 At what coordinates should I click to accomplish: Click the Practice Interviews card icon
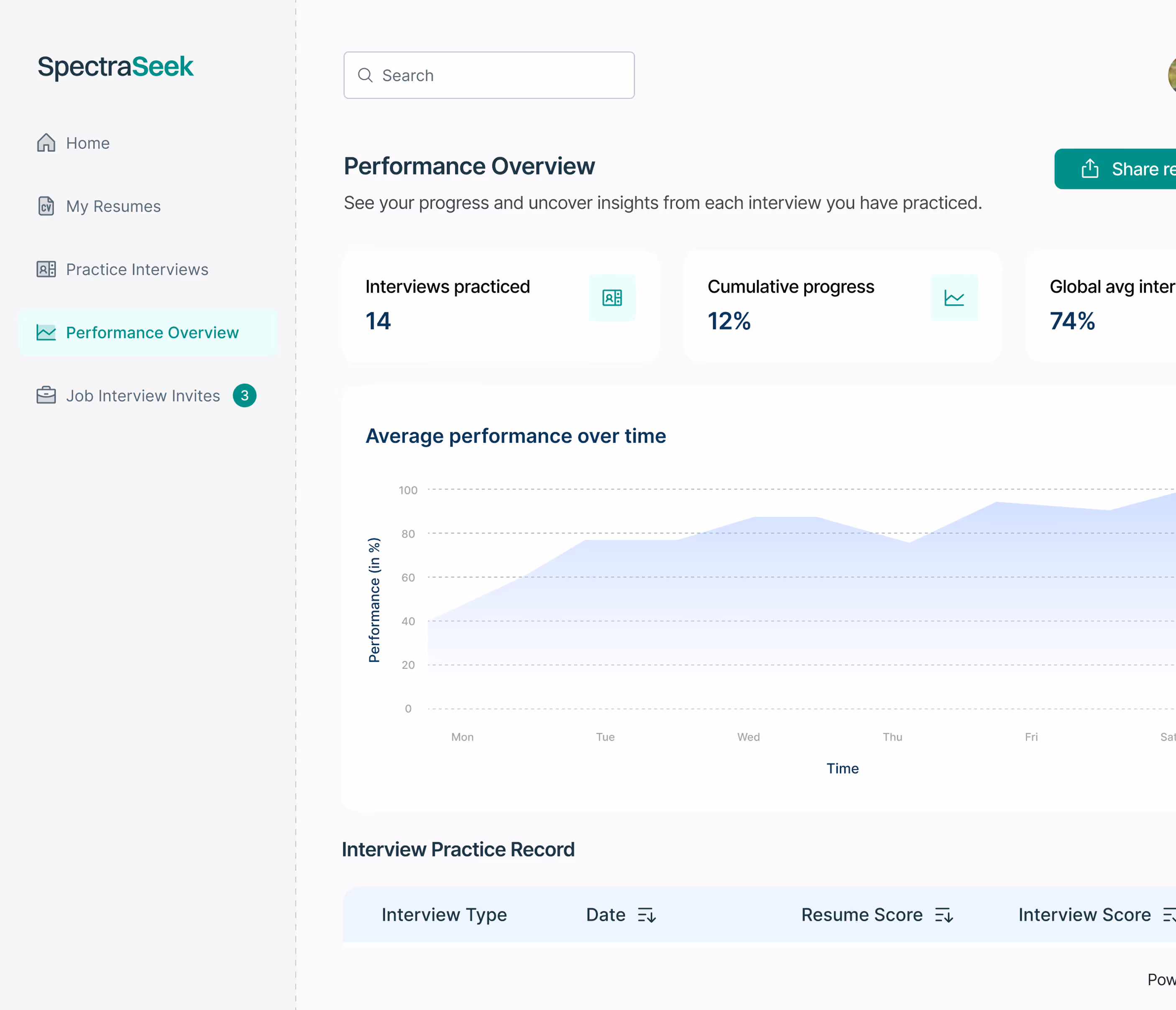tap(46, 269)
